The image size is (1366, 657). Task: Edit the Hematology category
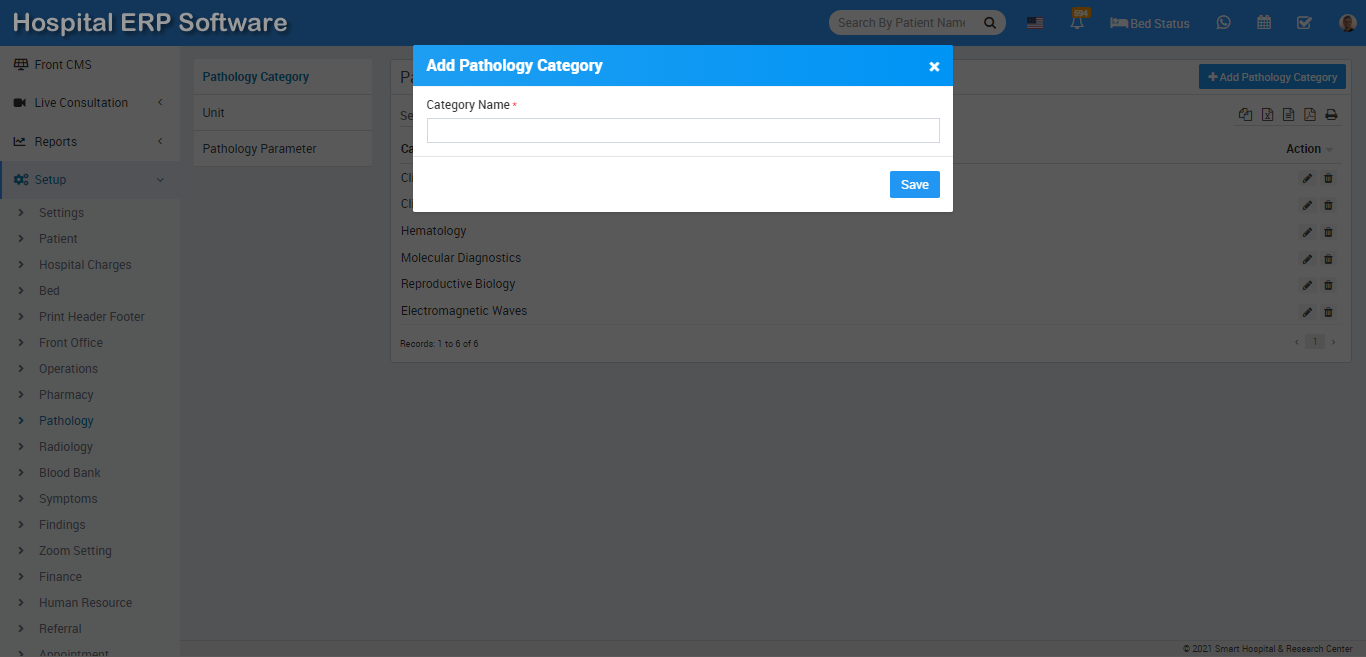(1307, 232)
